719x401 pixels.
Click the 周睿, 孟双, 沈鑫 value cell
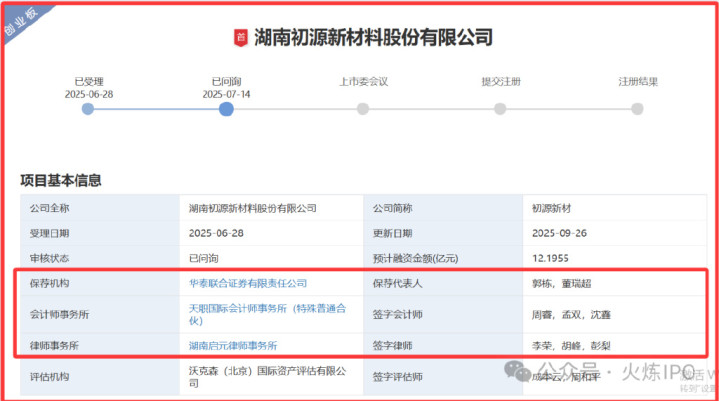click(614, 314)
